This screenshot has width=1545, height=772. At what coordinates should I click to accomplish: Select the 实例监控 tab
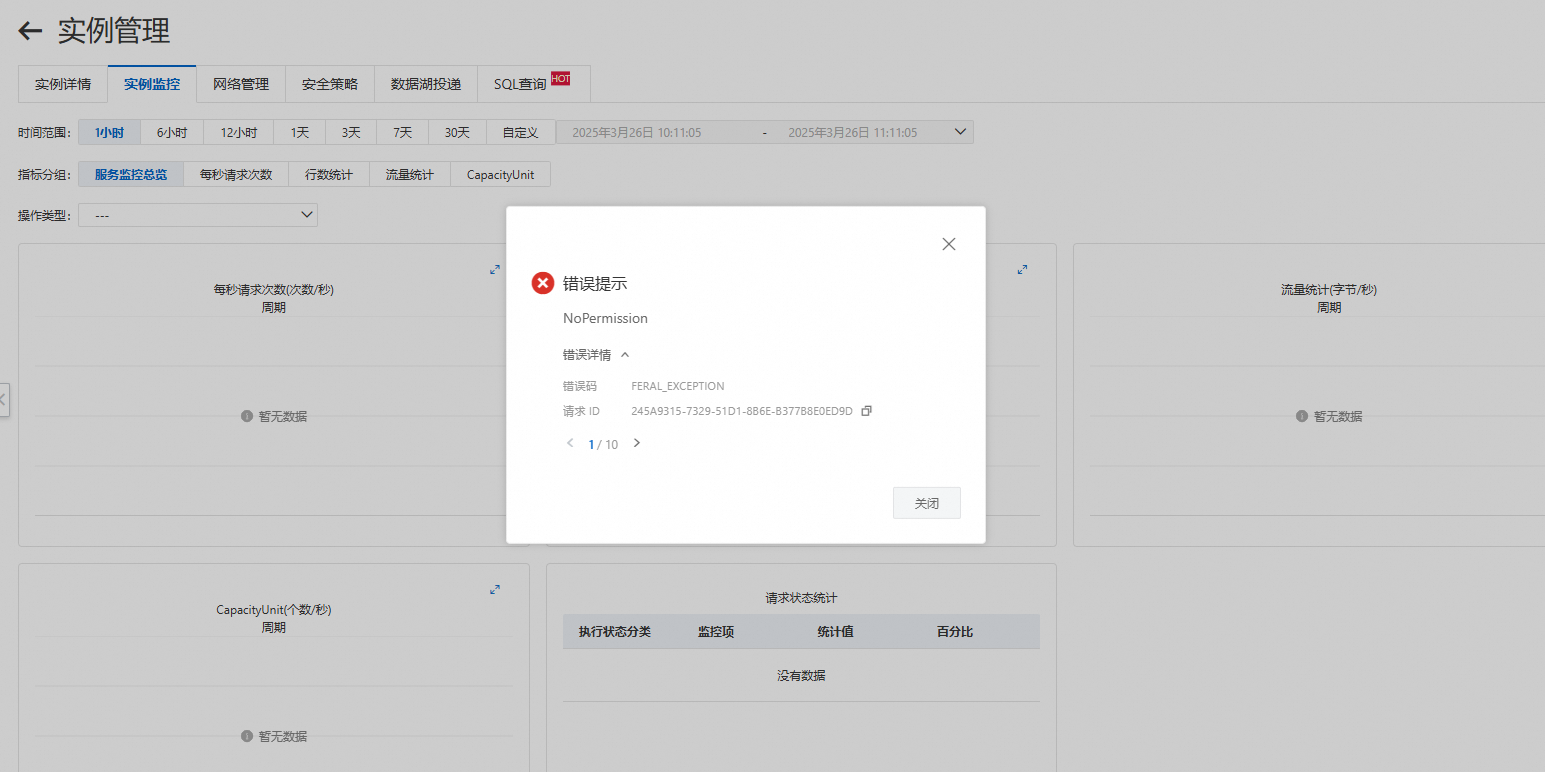[x=152, y=84]
